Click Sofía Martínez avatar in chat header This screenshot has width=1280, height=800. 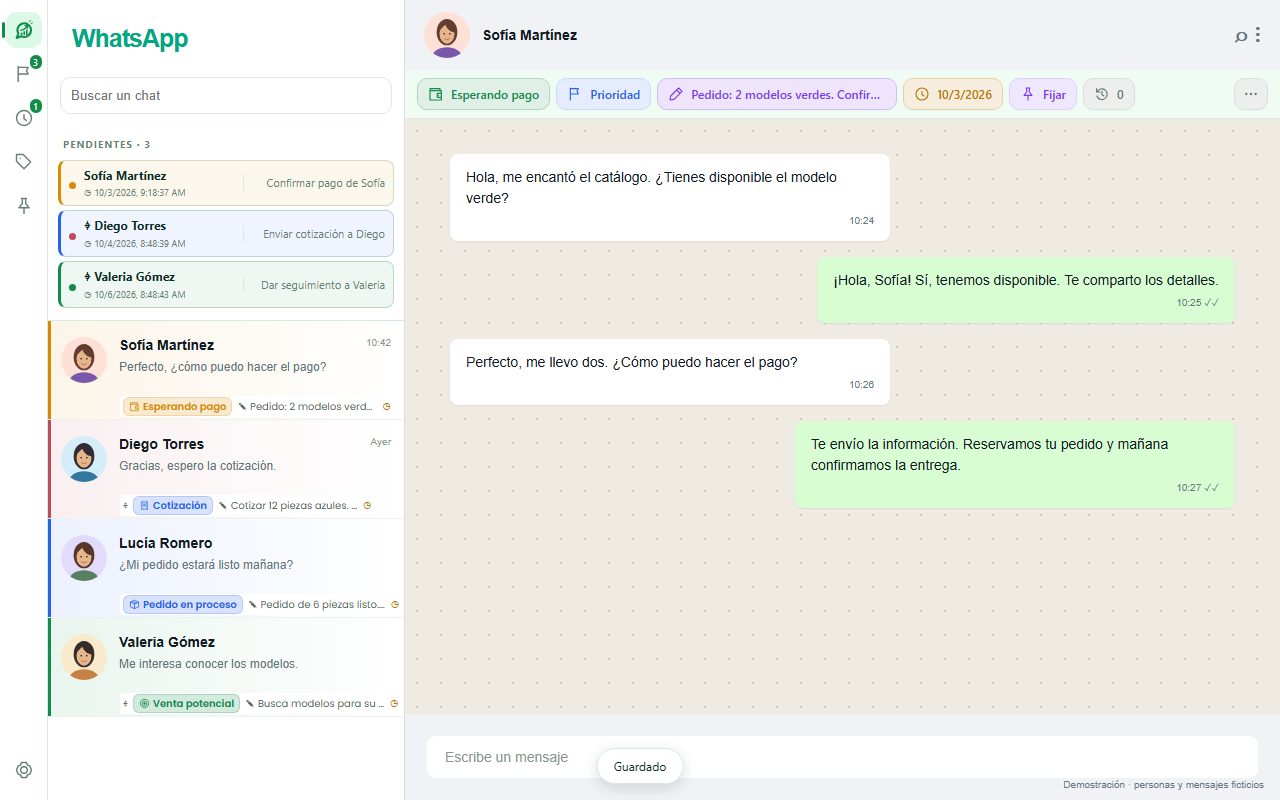pyautogui.click(x=447, y=35)
